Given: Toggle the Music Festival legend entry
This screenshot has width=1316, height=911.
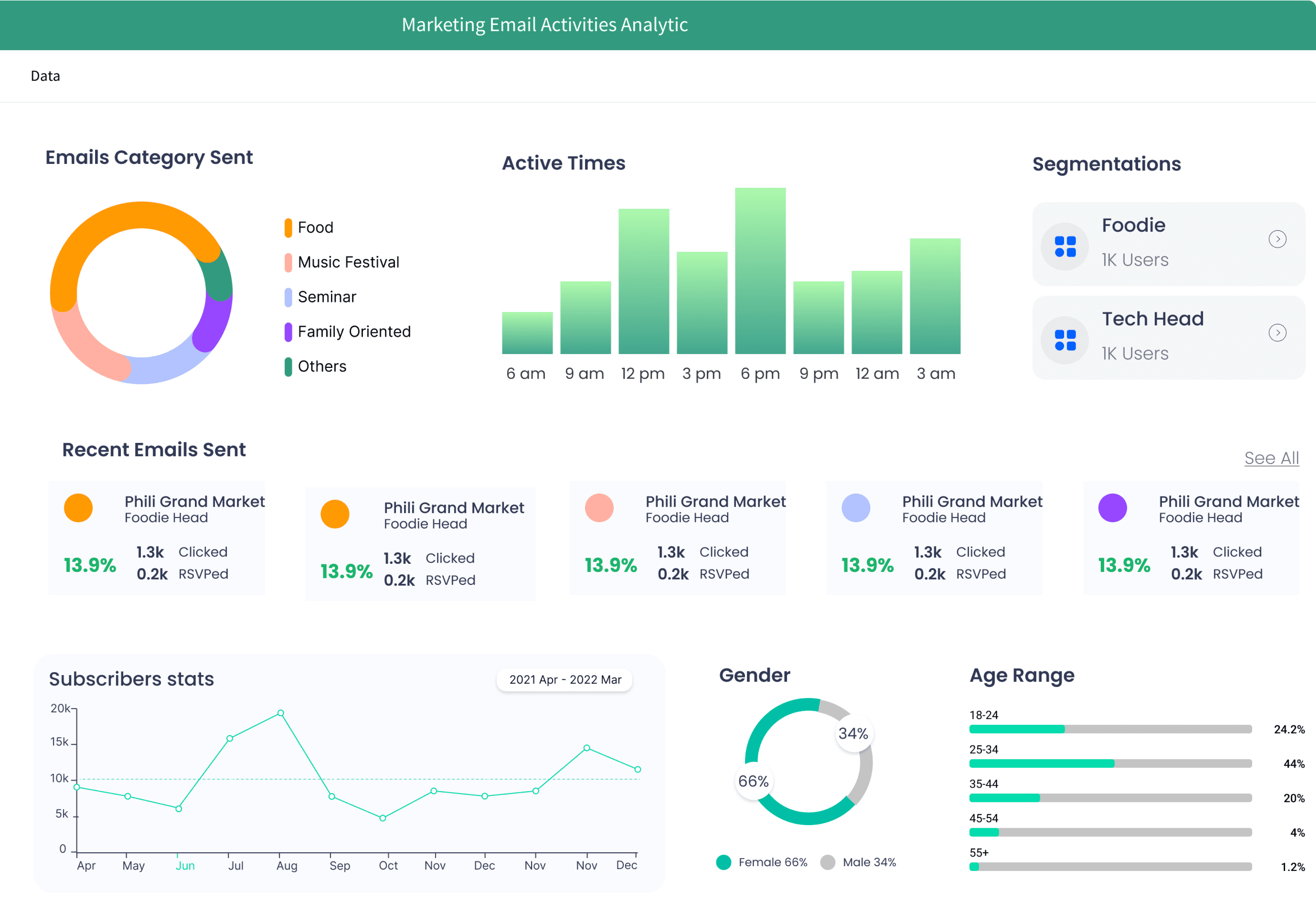Looking at the screenshot, I should pos(348,263).
